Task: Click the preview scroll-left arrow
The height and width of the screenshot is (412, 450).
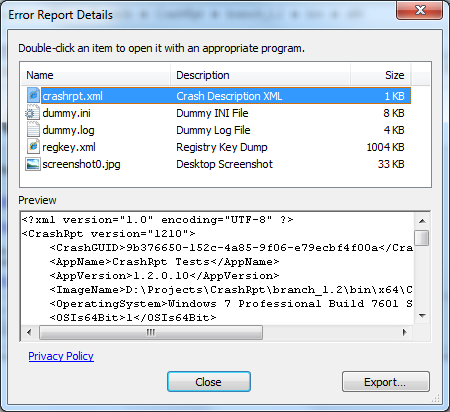Action: pos(29,332)
